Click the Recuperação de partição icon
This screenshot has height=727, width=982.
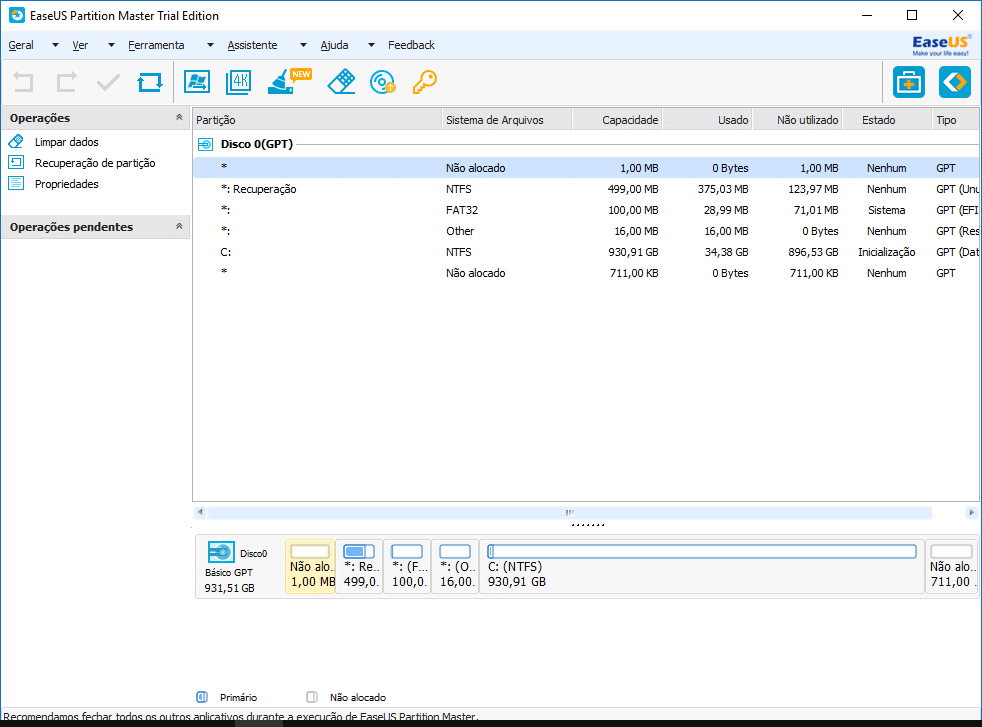(16, 163)
